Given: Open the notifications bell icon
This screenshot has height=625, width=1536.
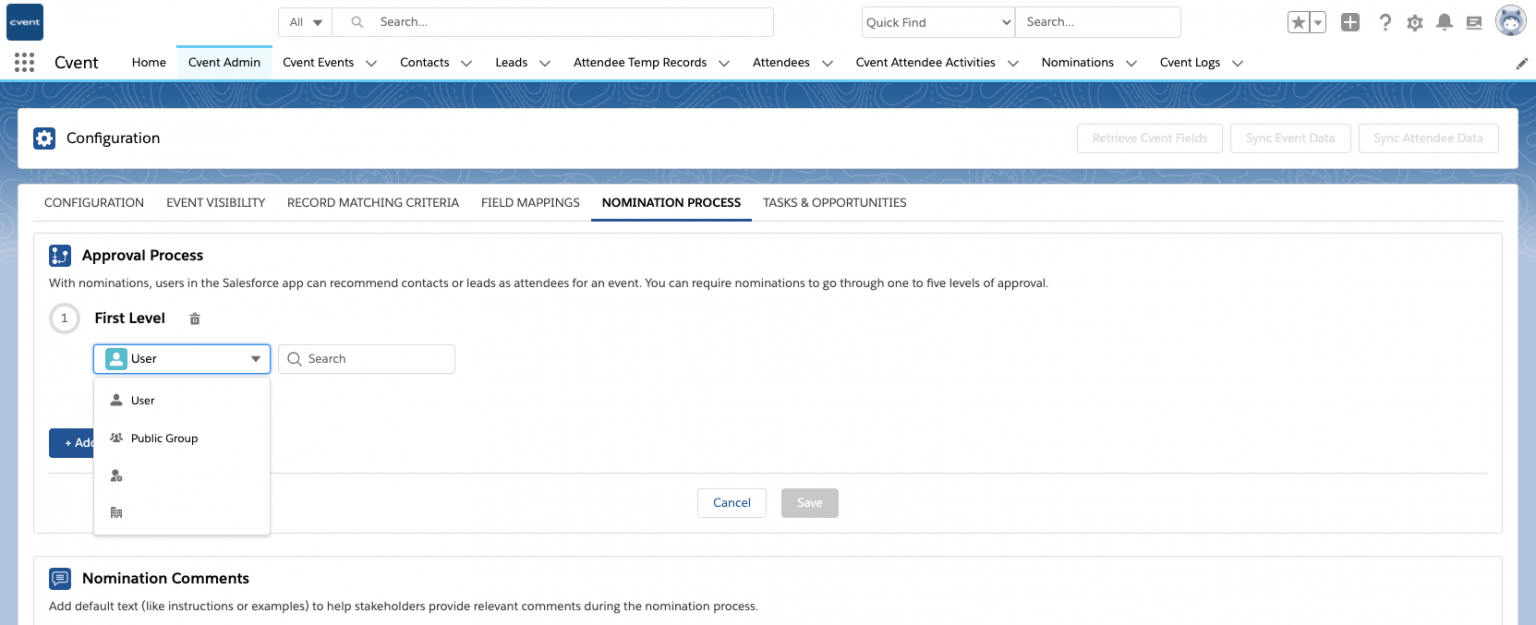Looking at the screenshot, I should click(1444, 23).
